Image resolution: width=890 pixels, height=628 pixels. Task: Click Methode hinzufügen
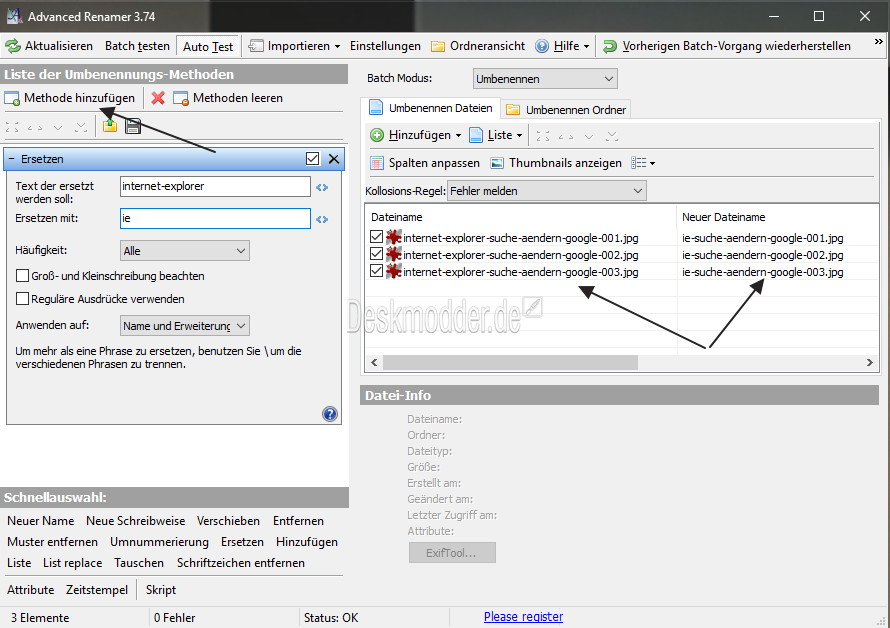[70, 98]
